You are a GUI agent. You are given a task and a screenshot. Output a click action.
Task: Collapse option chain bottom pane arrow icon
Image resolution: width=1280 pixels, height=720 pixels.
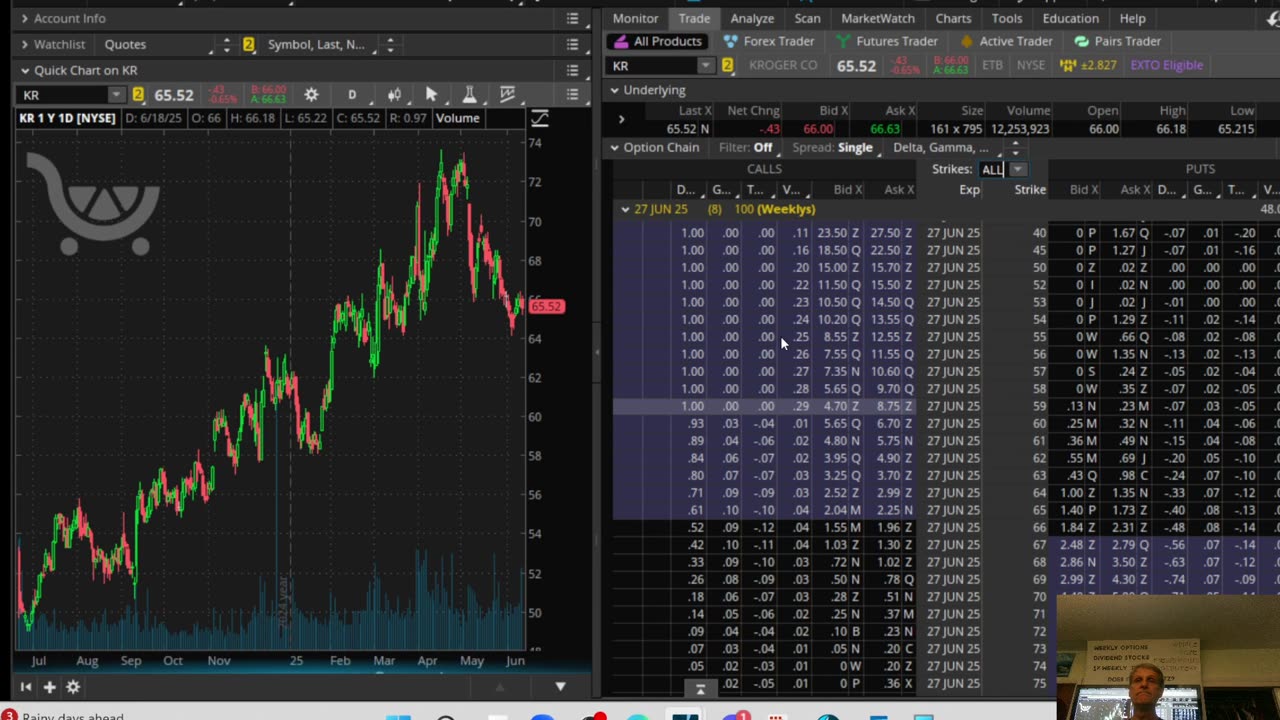click(x=700, y=688)
